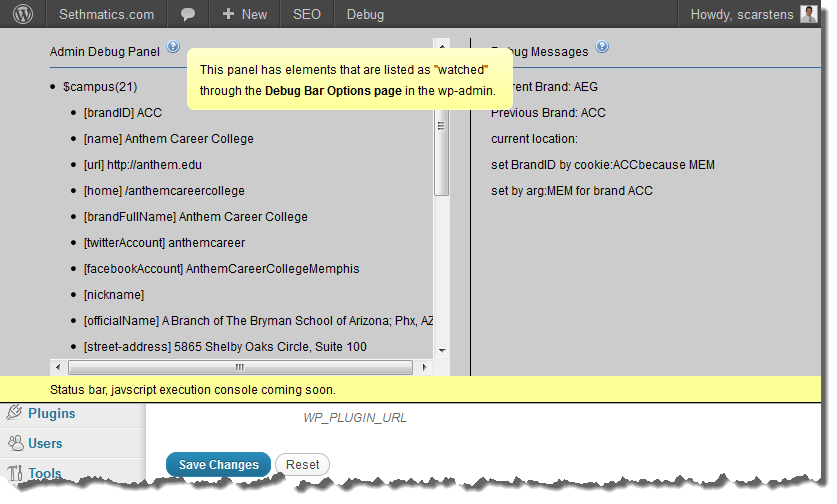Open the Plugins sidebar menu

51,413
